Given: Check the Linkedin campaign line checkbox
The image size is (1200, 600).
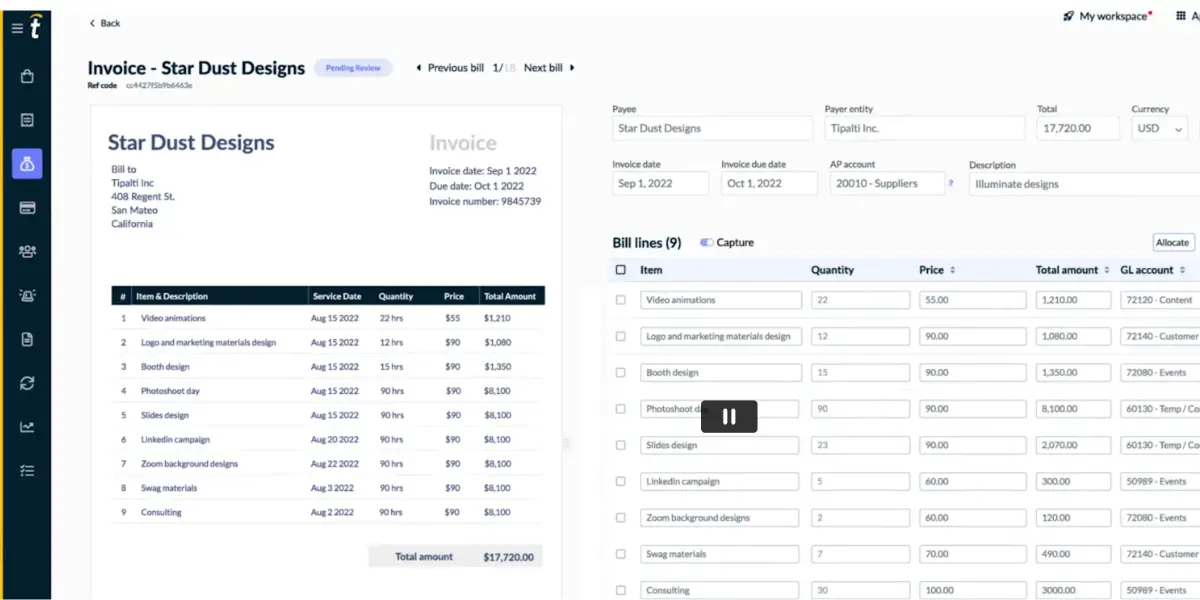Looking at the screenshot, I should pyautogui.click(x=621, y=481).
